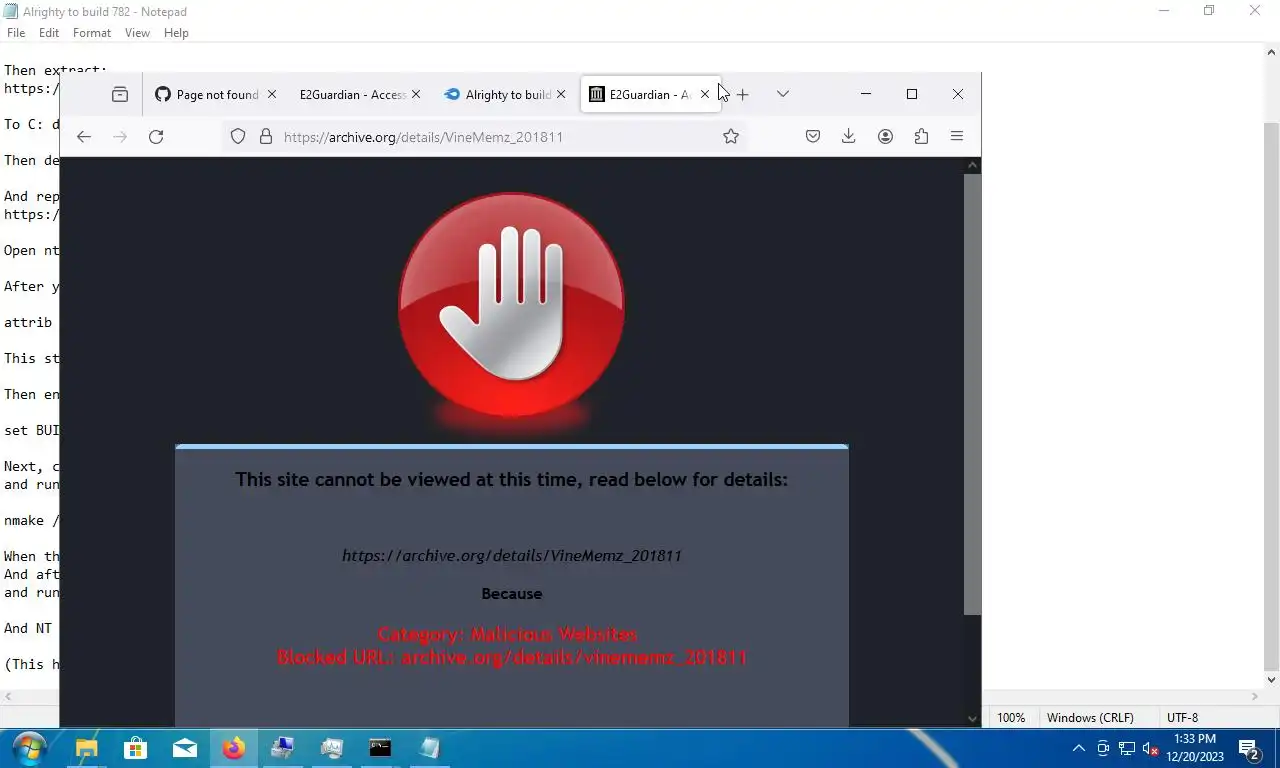This screenshot has height=768, width=1280.
Task: Switch to the Alrighty to build tab
Action: [497, 94]
